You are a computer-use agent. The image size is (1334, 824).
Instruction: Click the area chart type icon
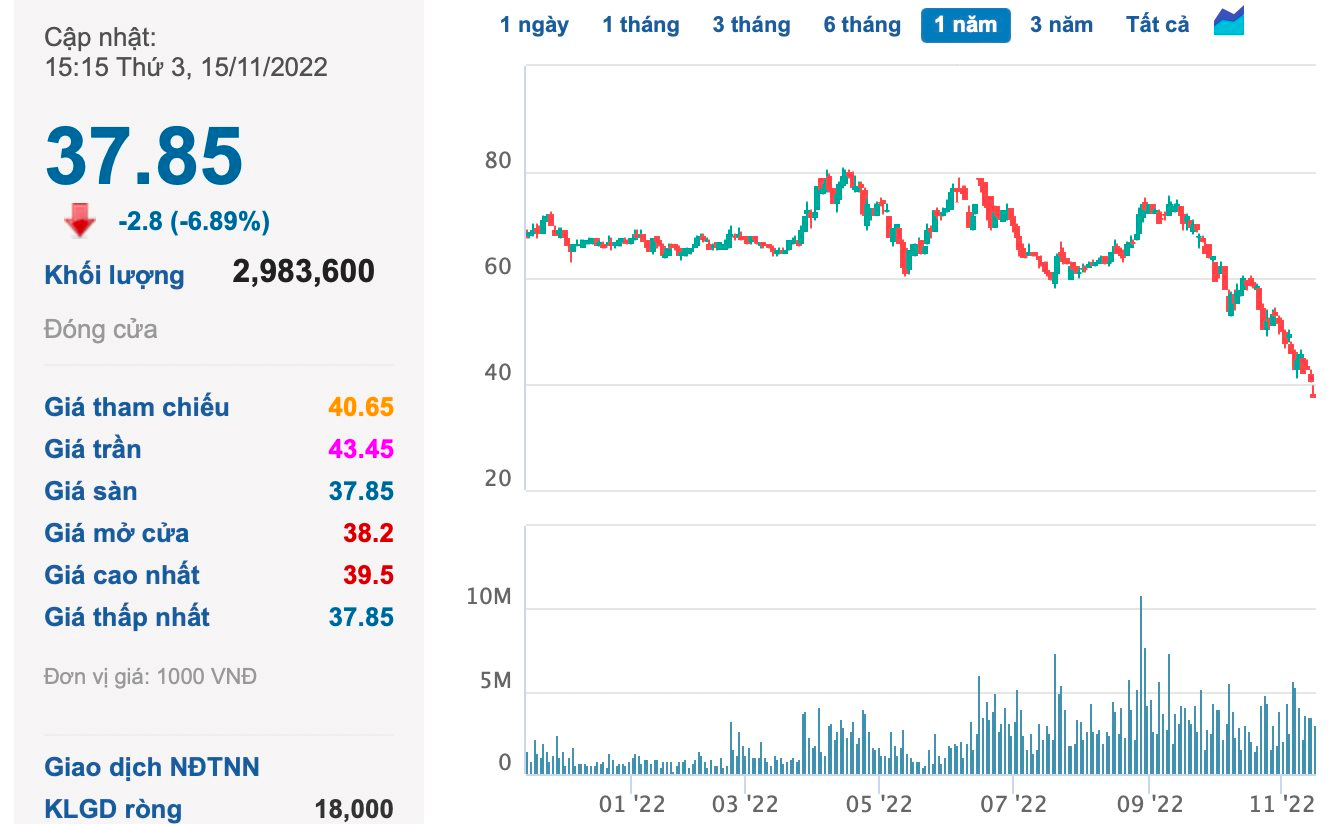point(1228,22)
